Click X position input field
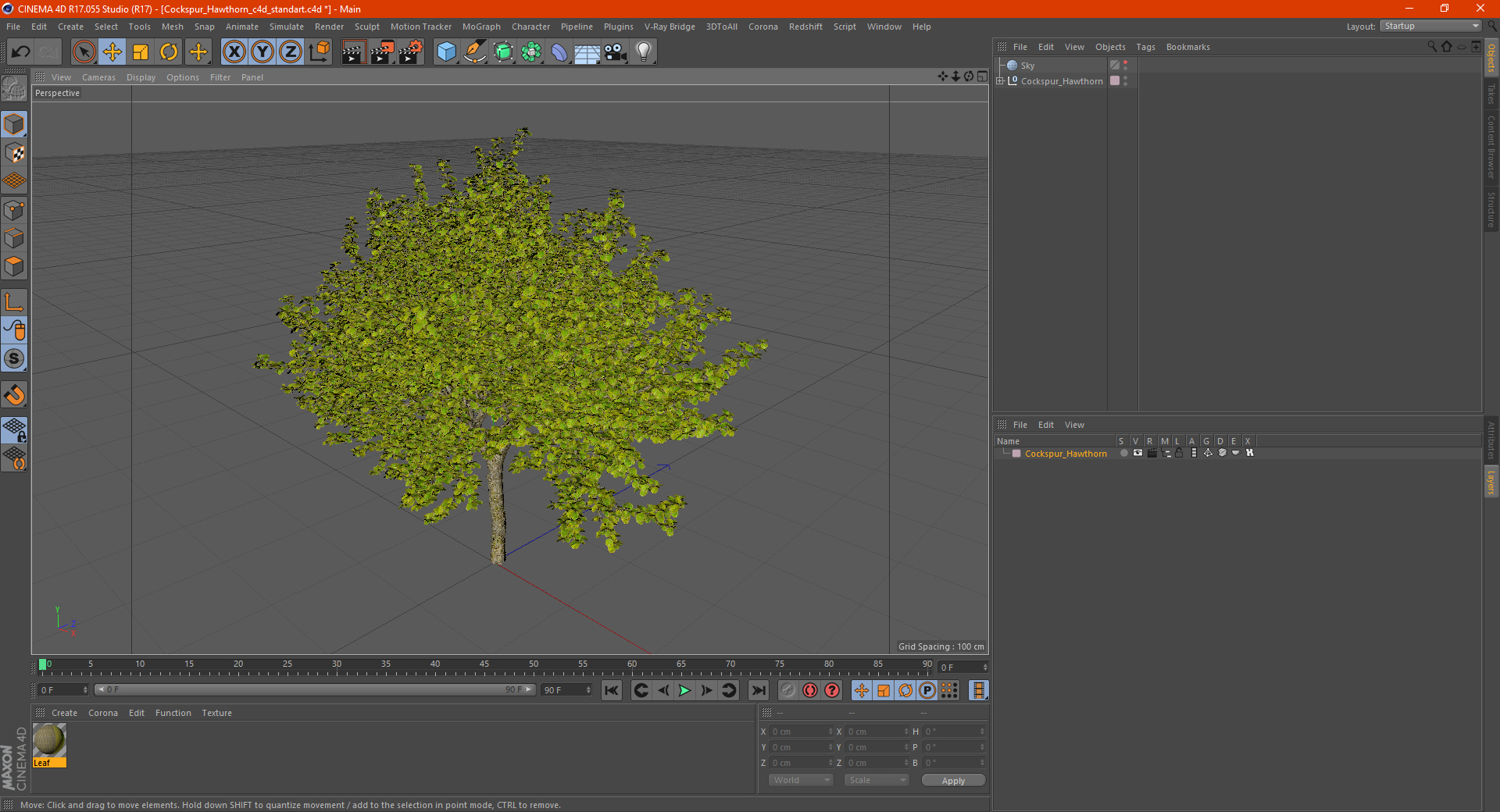The image size is (1500, 812). click(802, 732)
